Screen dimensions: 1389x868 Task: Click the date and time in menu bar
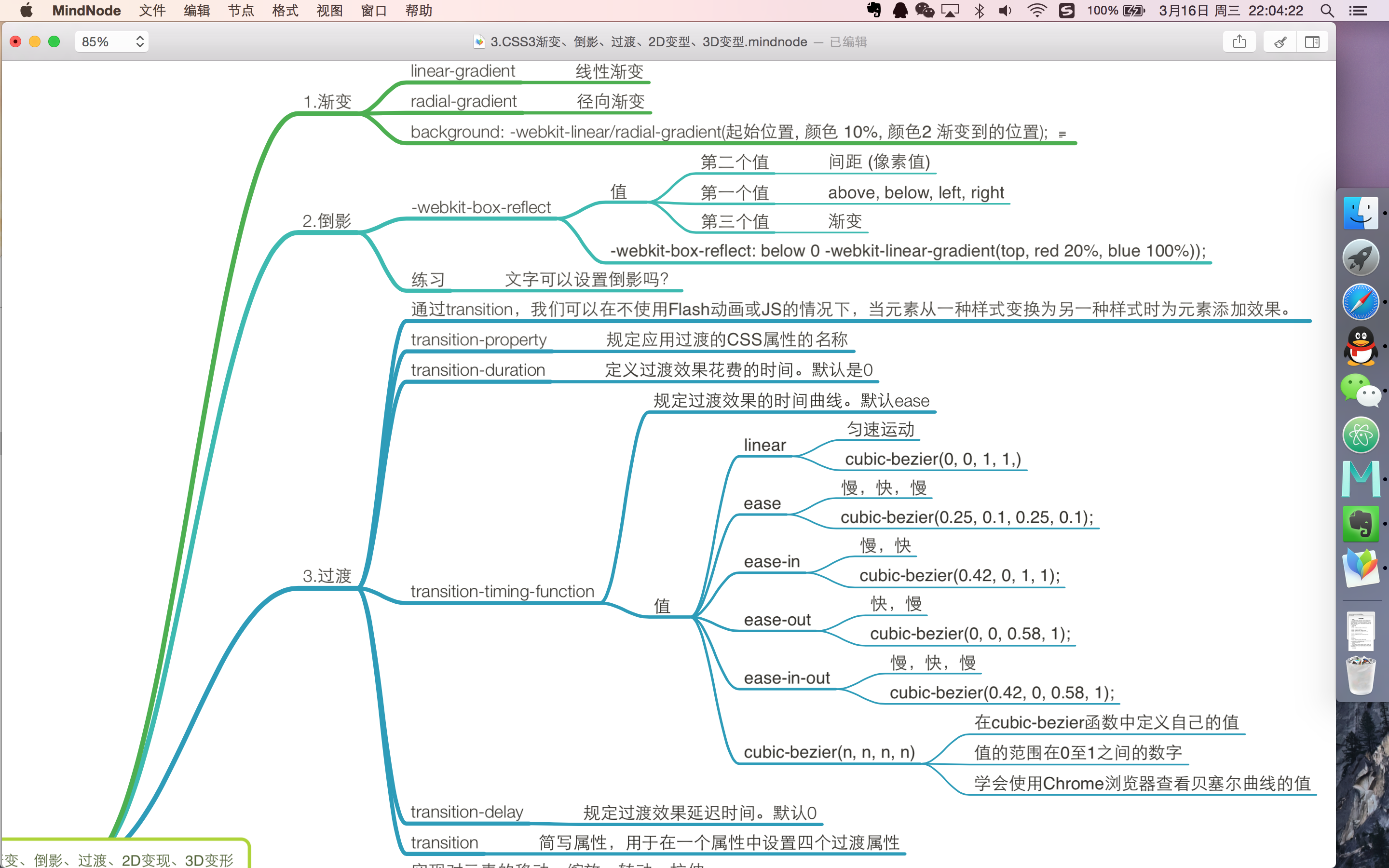pyautogui.click(x=1231, y=10)
